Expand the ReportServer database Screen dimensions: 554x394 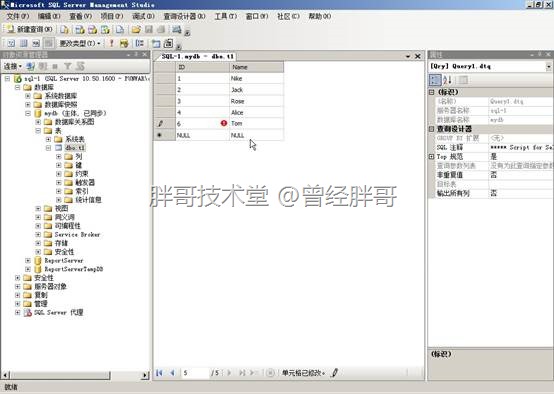coord(28,260)
